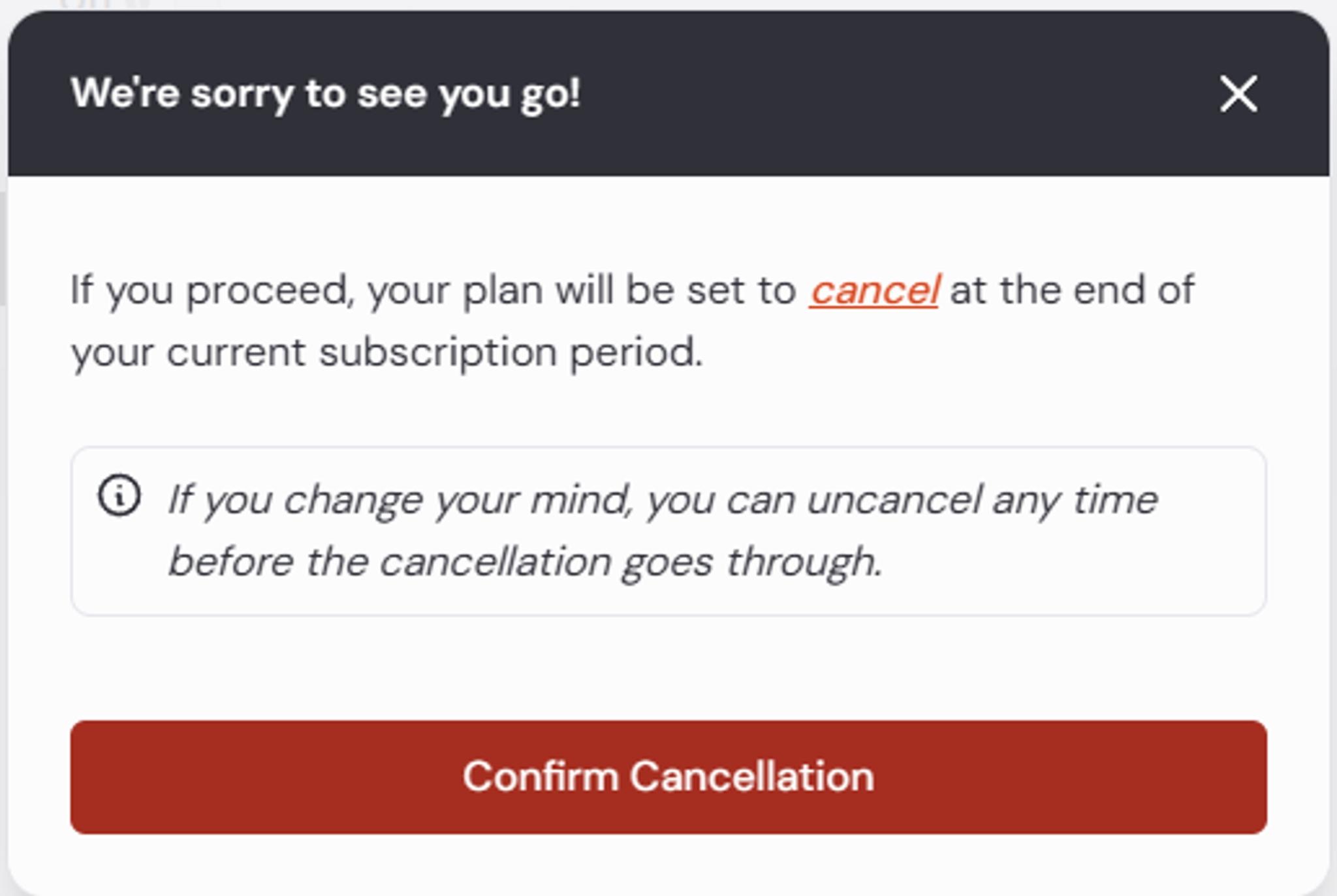Screen dimensions: 1337x896
Task: Click "before the cancellation goes through" text
Action: click(525, 563)
